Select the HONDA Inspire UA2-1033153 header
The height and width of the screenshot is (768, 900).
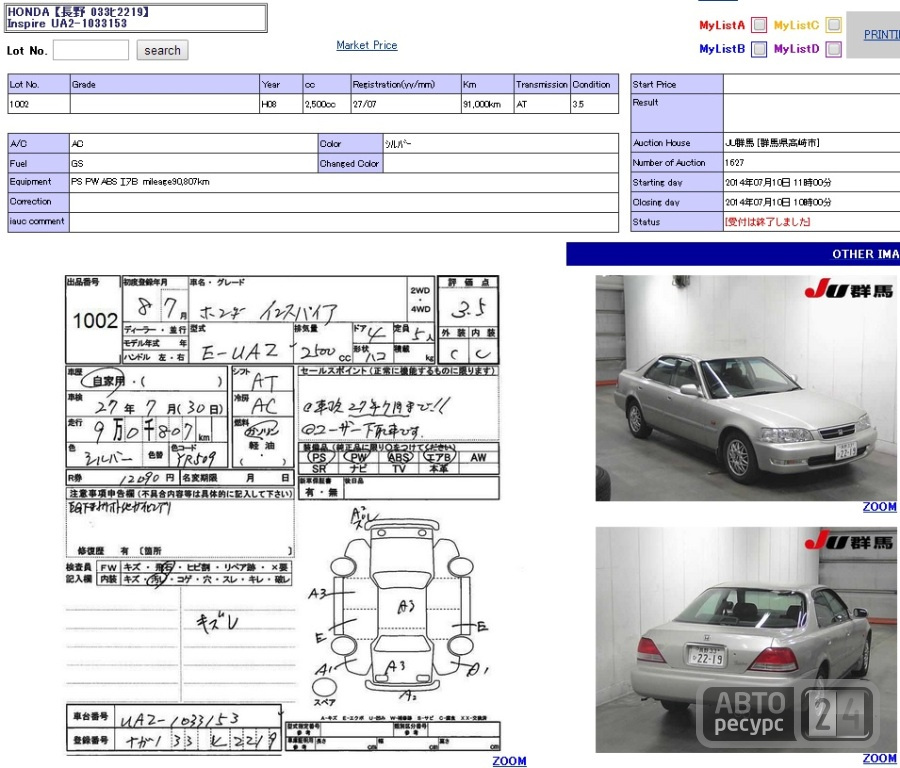pyautogui.click(x=136, y=18)
